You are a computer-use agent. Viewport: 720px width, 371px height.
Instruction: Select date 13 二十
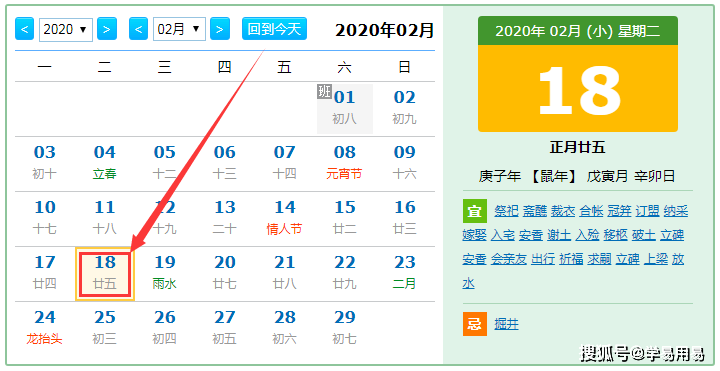tap(225, 218)
